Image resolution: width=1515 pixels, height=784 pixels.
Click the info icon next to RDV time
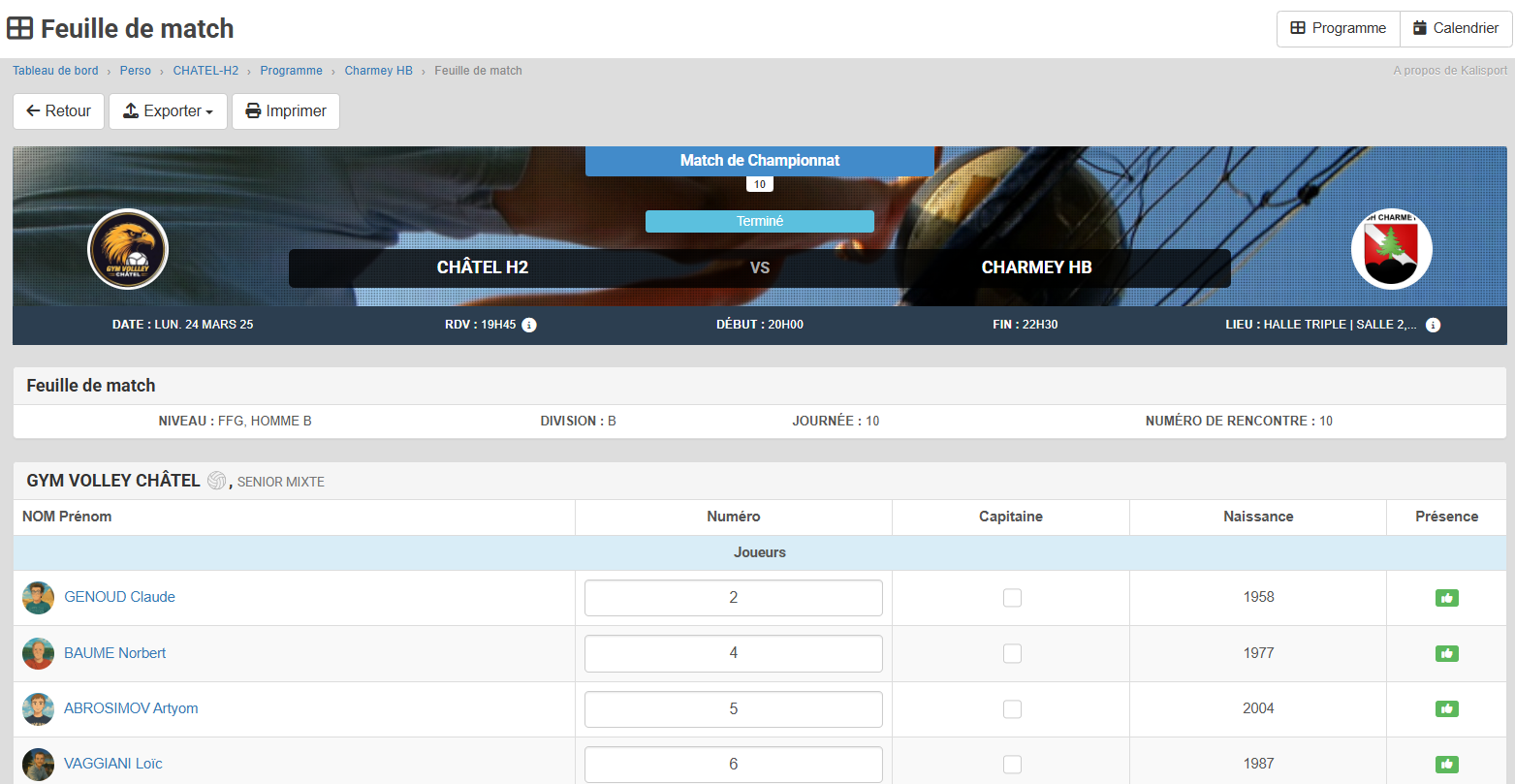(x=529, y=325)
